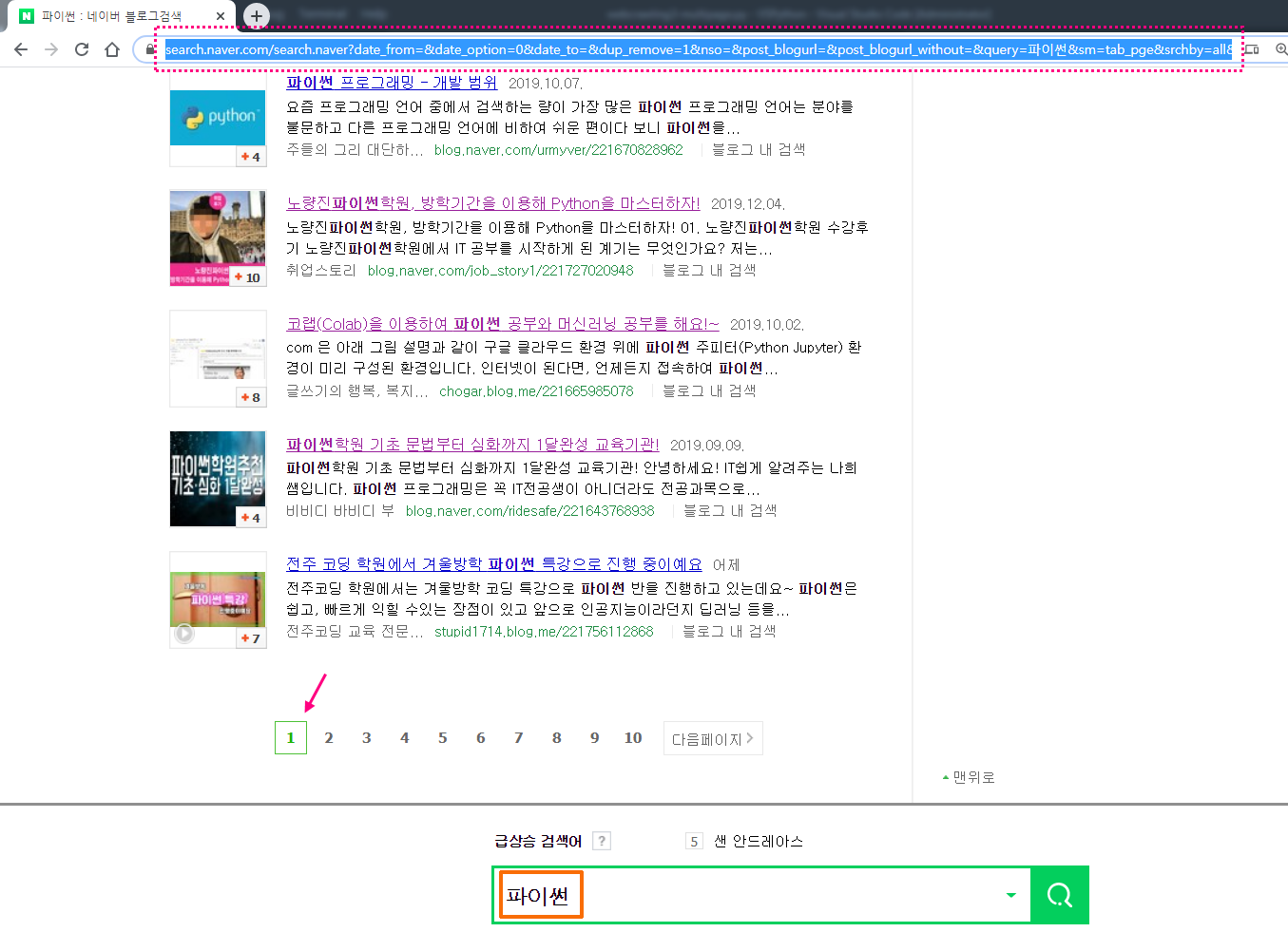Click the Colab post thumbnail with +8

[218, 359]
